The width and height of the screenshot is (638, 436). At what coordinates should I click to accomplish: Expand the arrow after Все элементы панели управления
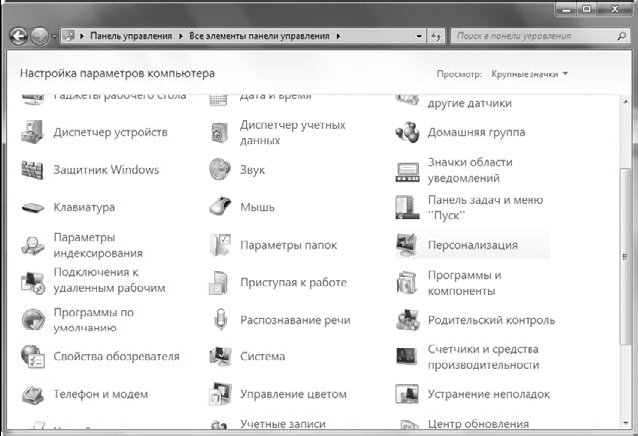click(339, 36)
